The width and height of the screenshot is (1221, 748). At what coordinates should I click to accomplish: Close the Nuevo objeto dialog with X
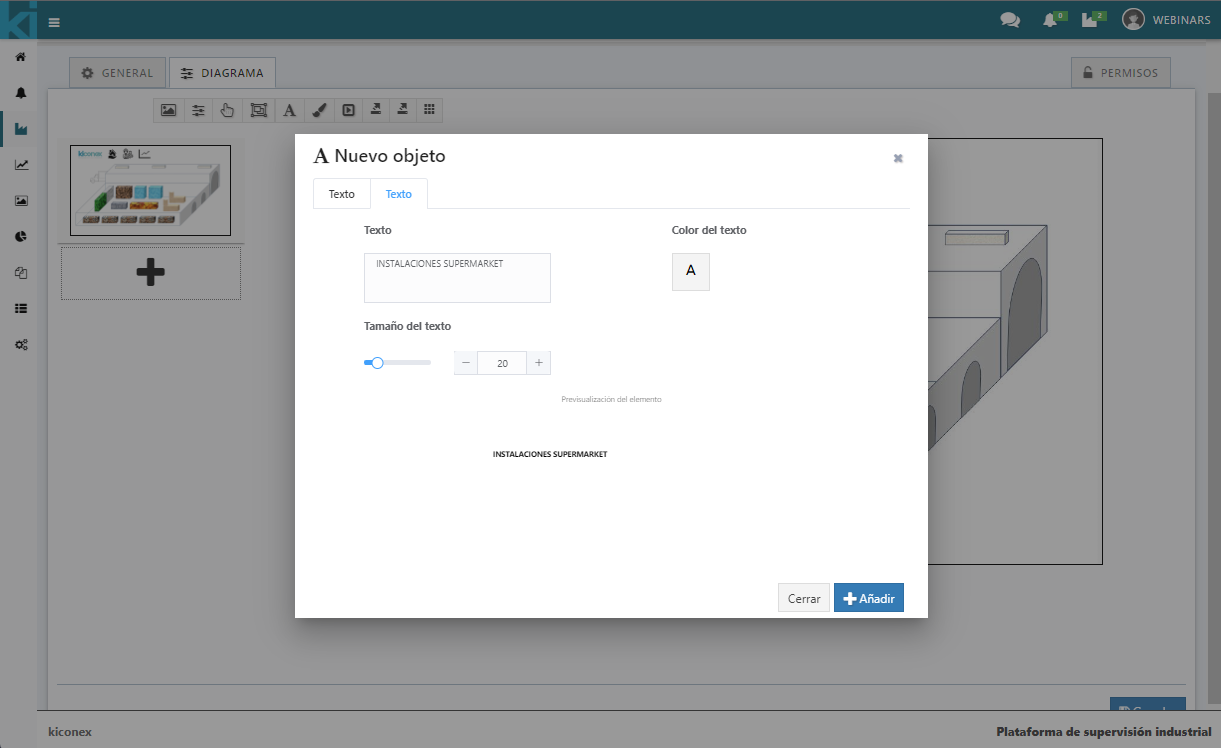point(898,158)
